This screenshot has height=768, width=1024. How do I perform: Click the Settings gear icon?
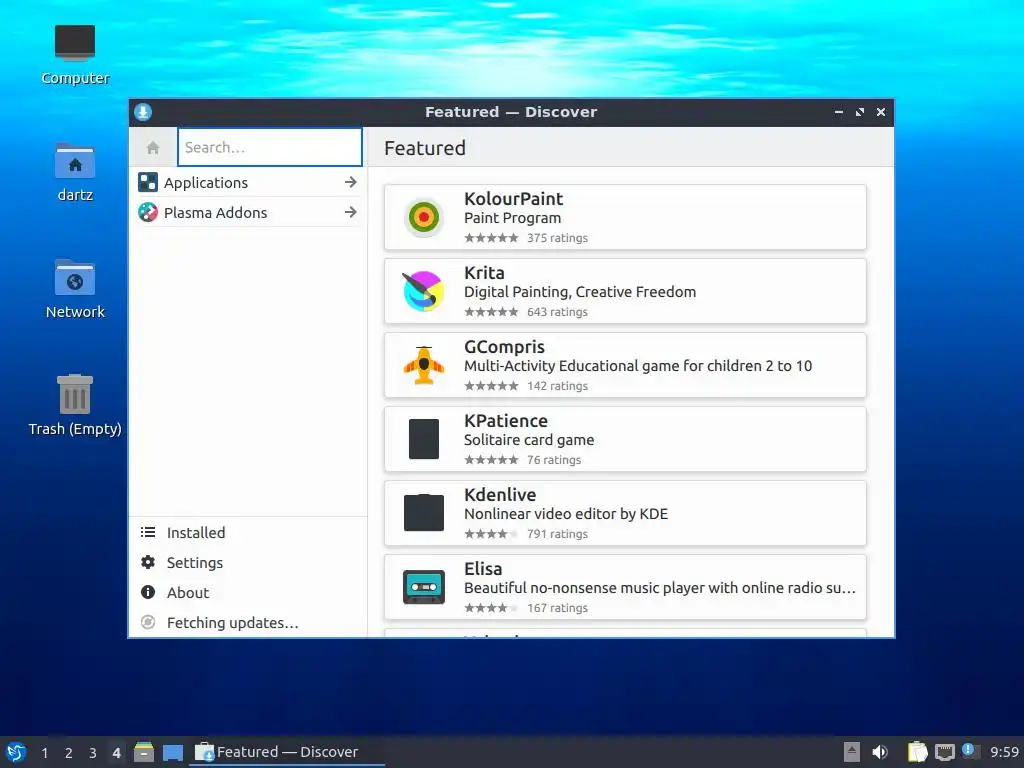[x=148, y=562]
